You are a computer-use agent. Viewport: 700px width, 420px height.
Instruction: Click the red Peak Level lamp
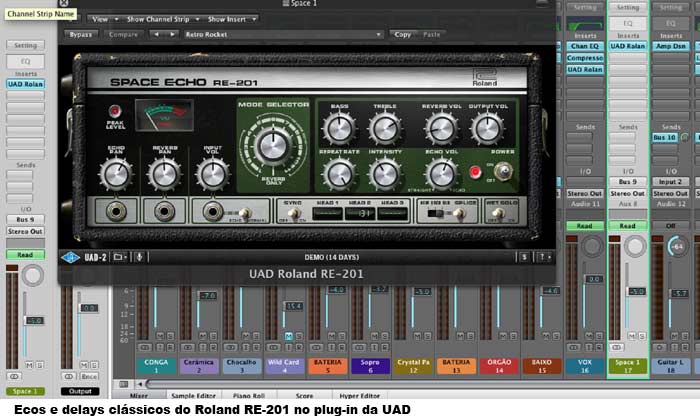pyautogui.click(x=115, y=111)
